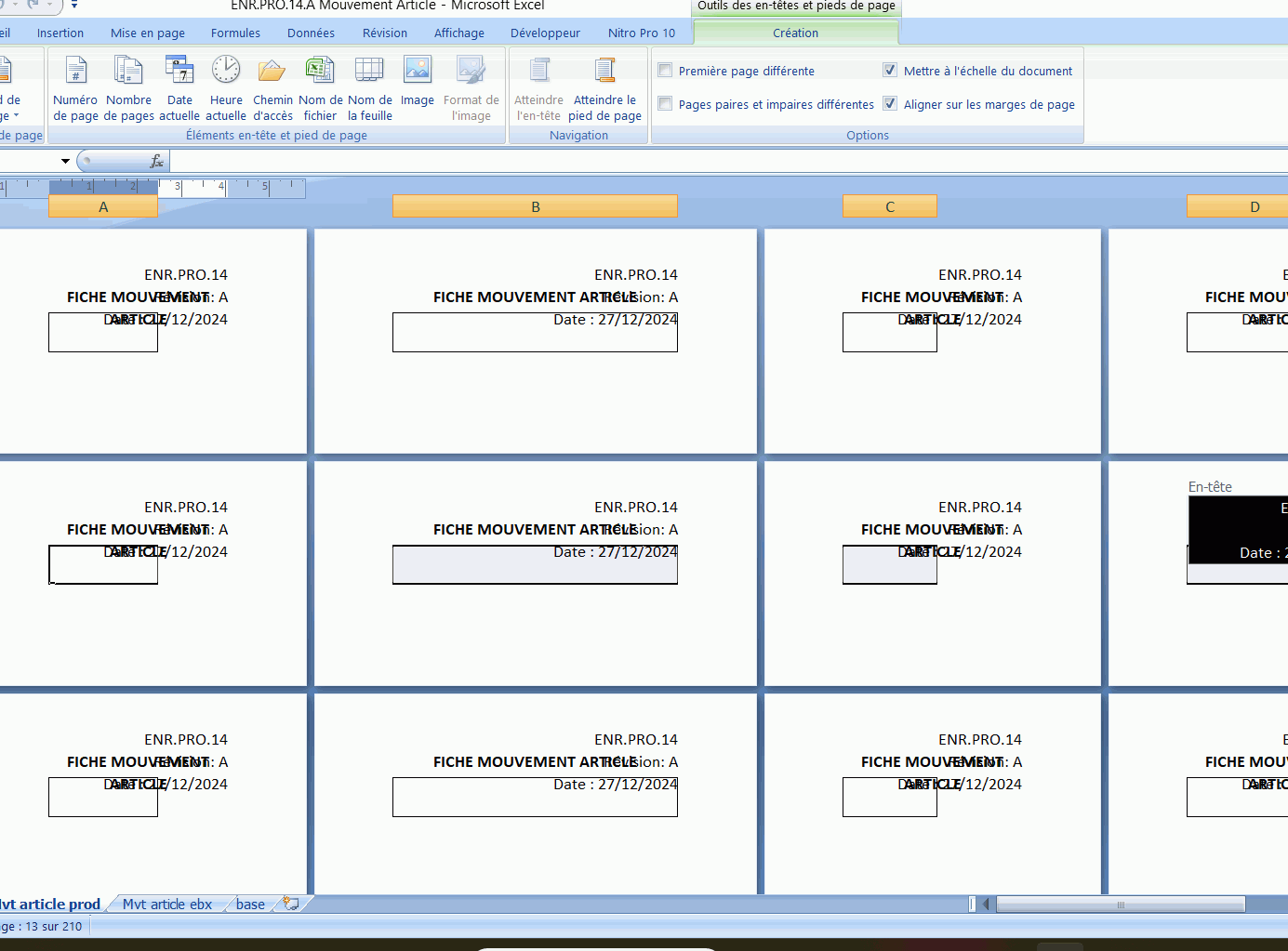The image size is (1288, 951).
Task: Uncheck Aligner sur les marges de page
Action: pyautogui.click(x=890, y=103)
